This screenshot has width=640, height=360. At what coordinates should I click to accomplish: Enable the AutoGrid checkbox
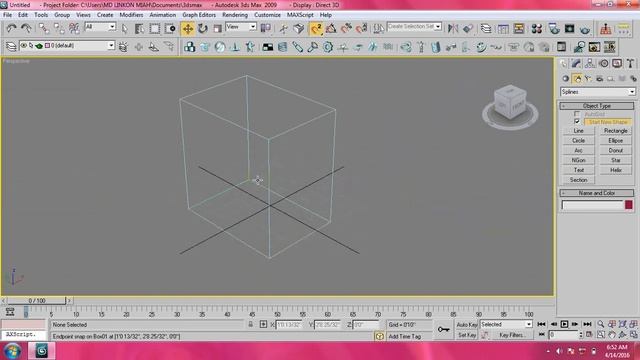click(x=577, y=114)
